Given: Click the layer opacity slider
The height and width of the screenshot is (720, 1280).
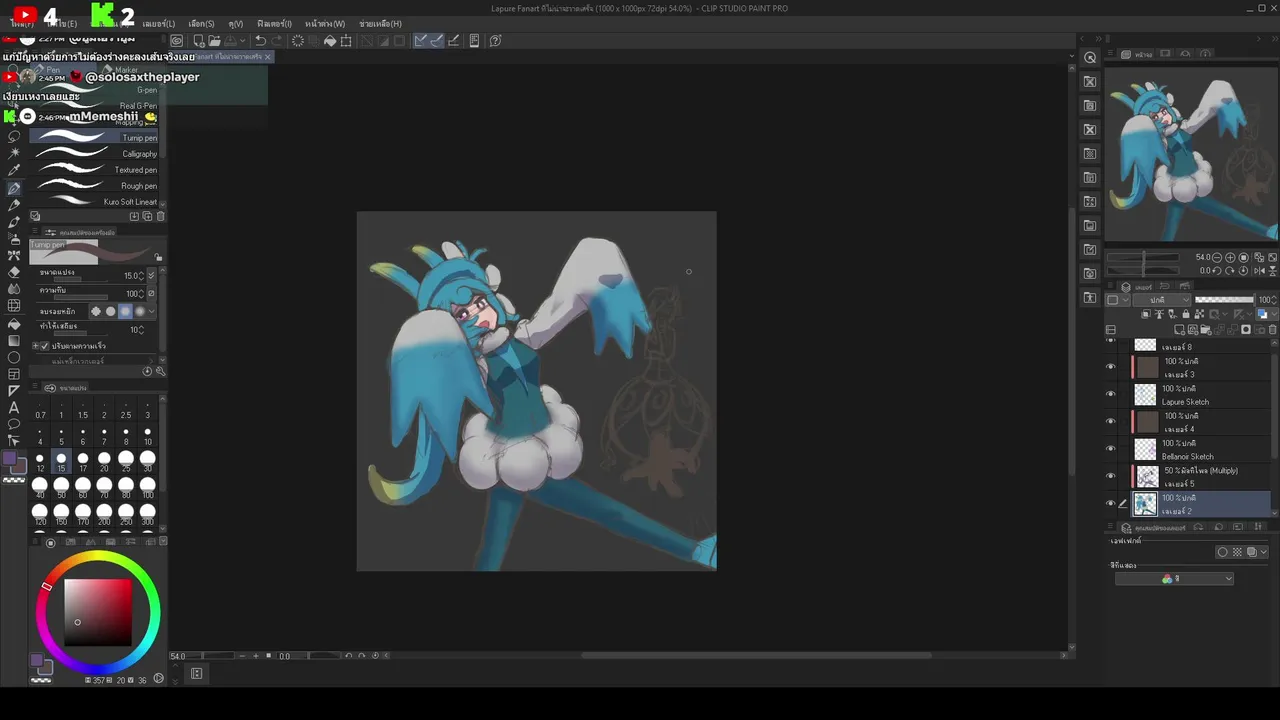Looking at the screenshot, I should click(x=1224, y=300).
